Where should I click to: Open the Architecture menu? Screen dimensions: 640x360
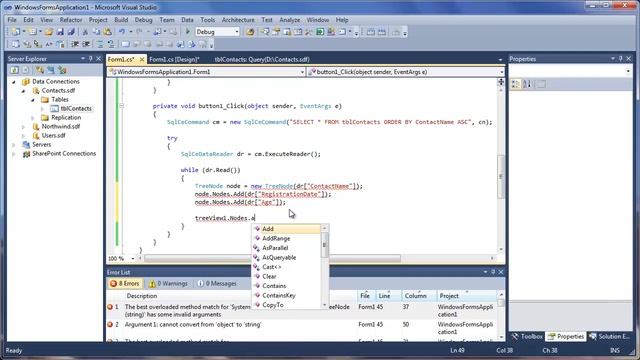(x=238, y=20)
